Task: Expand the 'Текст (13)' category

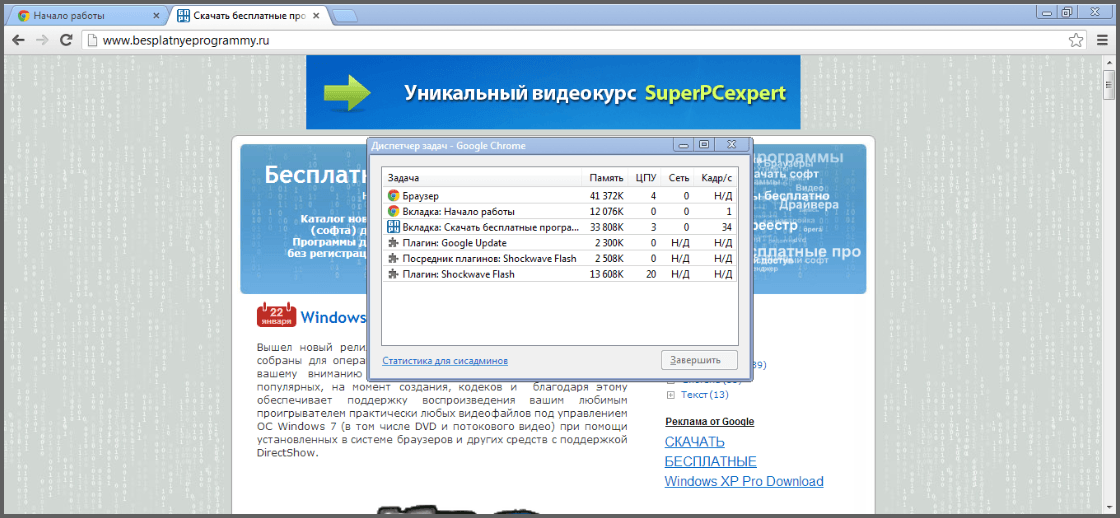Action: tap(671, 395)
